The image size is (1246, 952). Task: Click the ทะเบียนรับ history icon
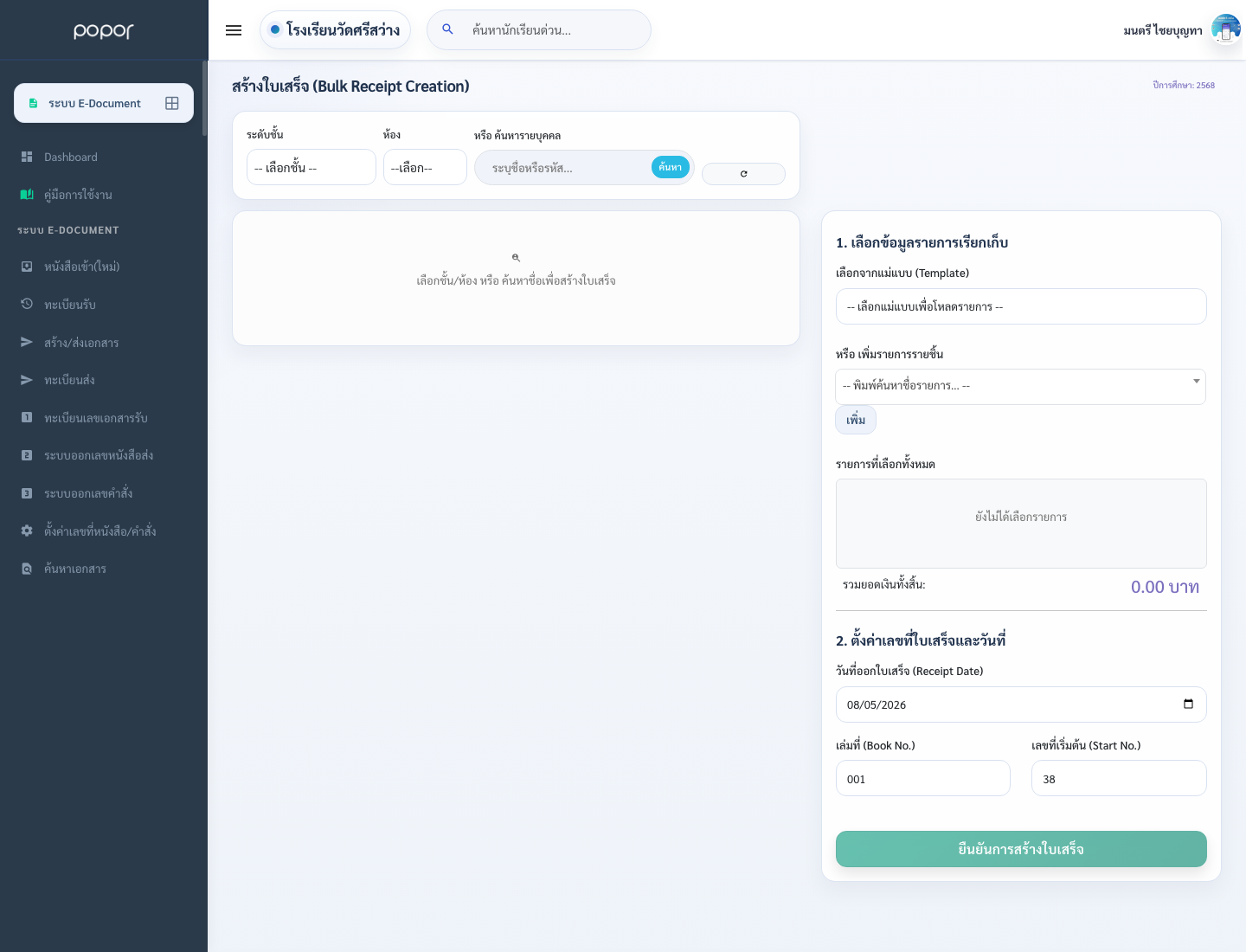(27, 304)
